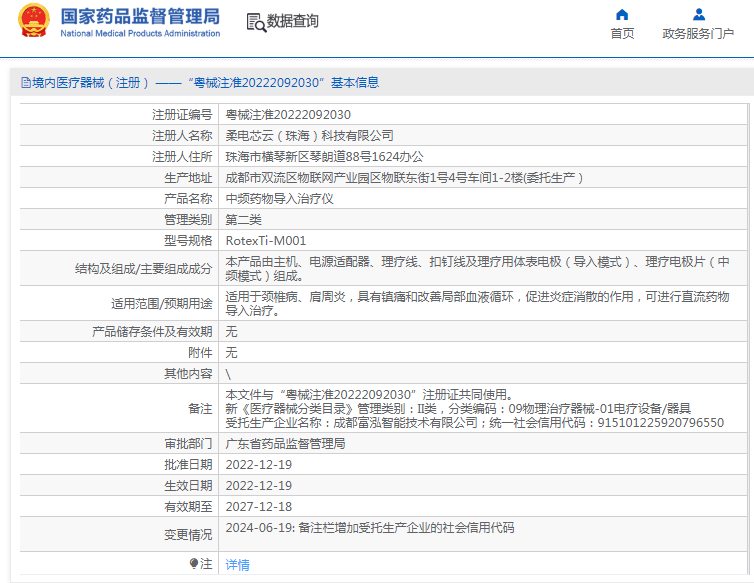Select approval department 广东省药品监督管理局
Image resolution: width=754 pixels, height=583 pixels.
click(285, 444)
